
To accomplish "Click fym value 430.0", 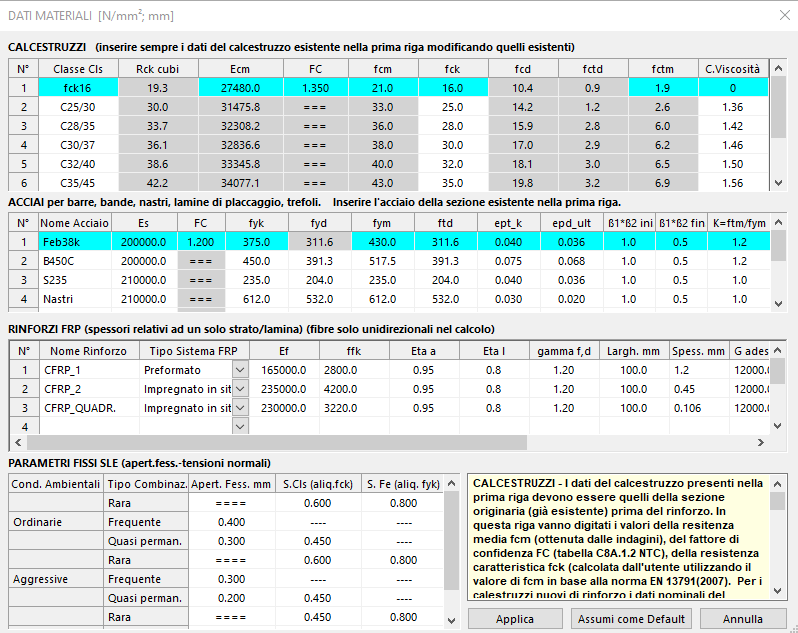I will 382,242.
